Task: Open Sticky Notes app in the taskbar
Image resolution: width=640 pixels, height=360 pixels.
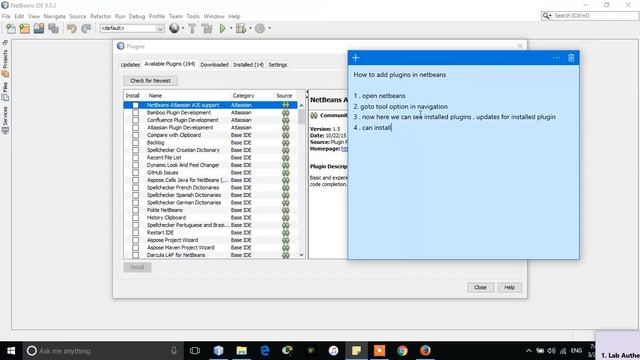Action: click(x=356, y=351)
